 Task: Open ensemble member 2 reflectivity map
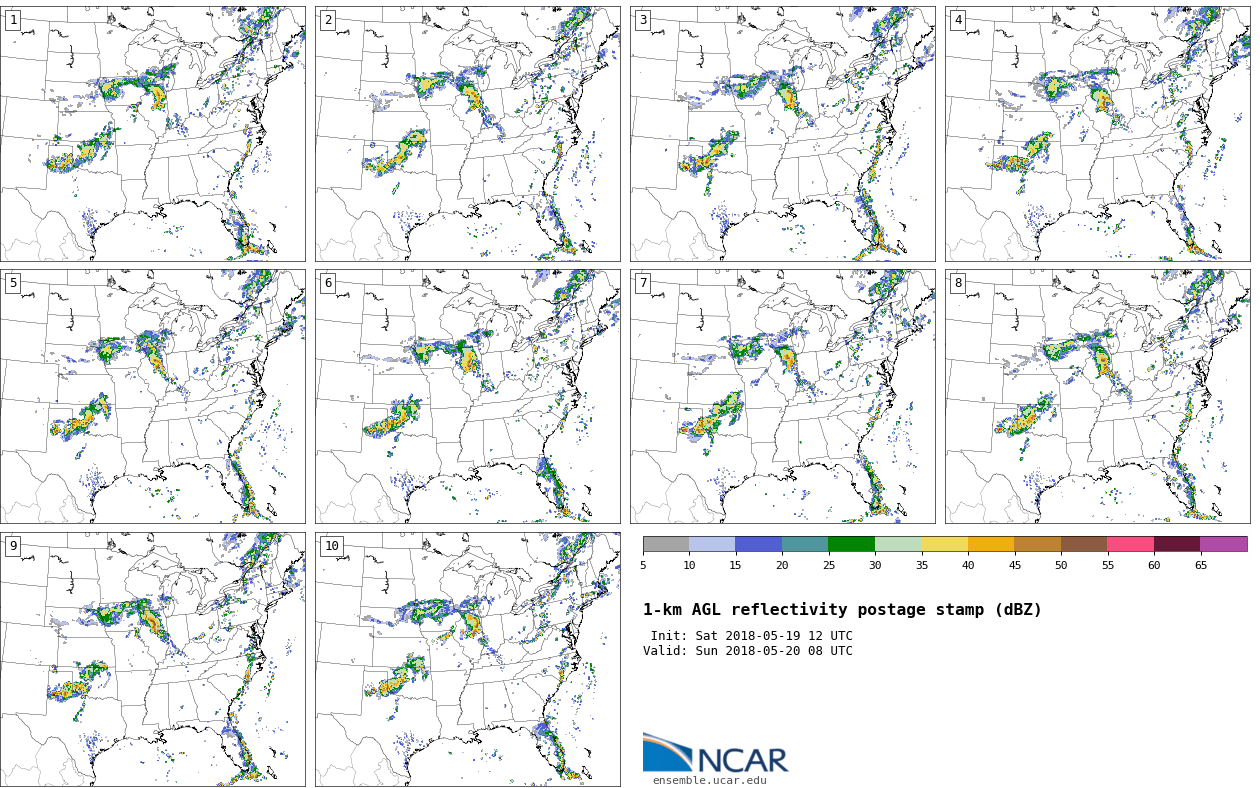[x=467, y=134]
